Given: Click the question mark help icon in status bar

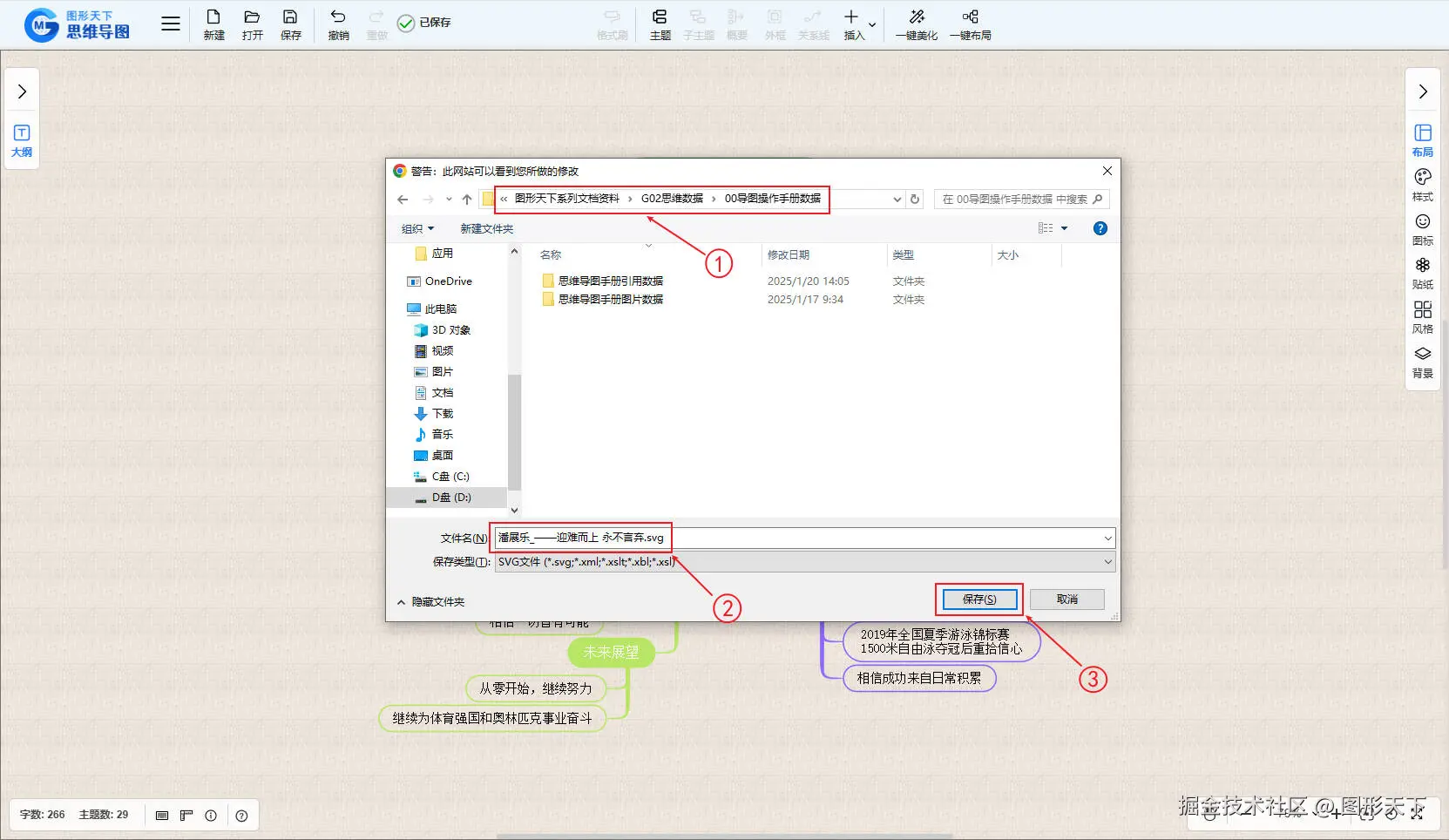Looking at the screenshot, I should [241, 816].
